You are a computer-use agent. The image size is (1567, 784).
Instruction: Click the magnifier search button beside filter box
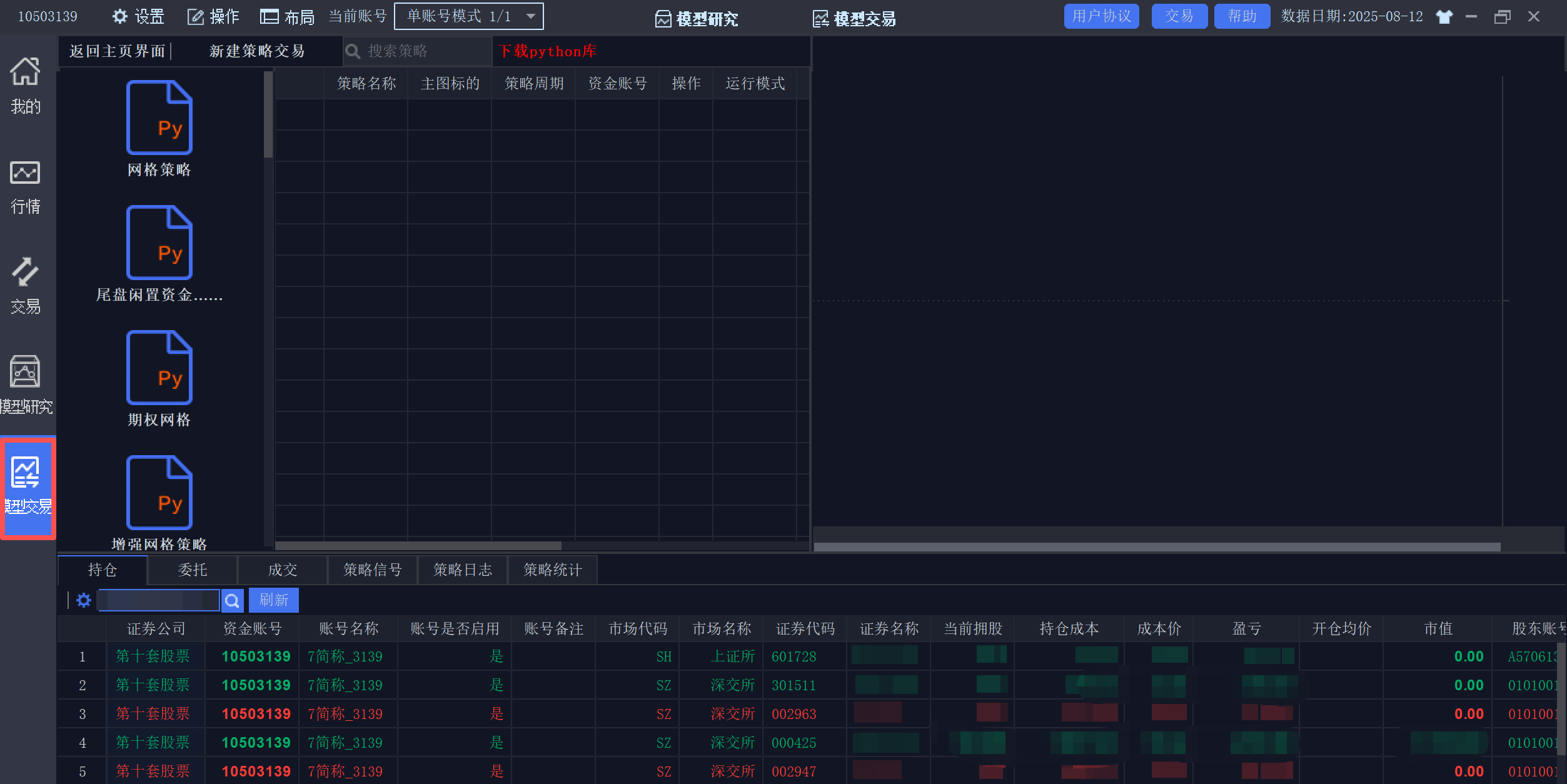pos(232,601)
